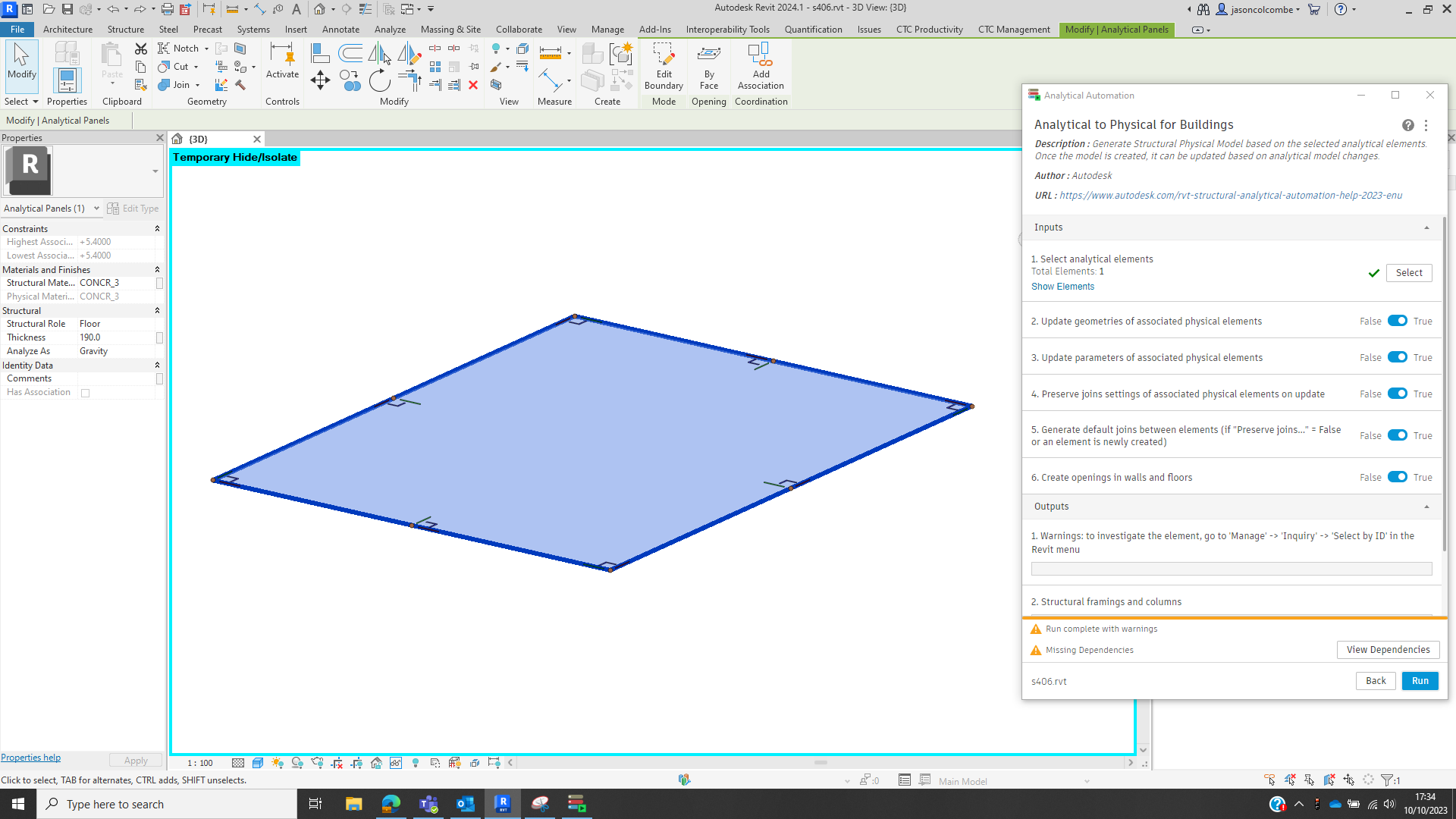Collapse the Constraints property group

pyautogui.click(x=158, y=228)
